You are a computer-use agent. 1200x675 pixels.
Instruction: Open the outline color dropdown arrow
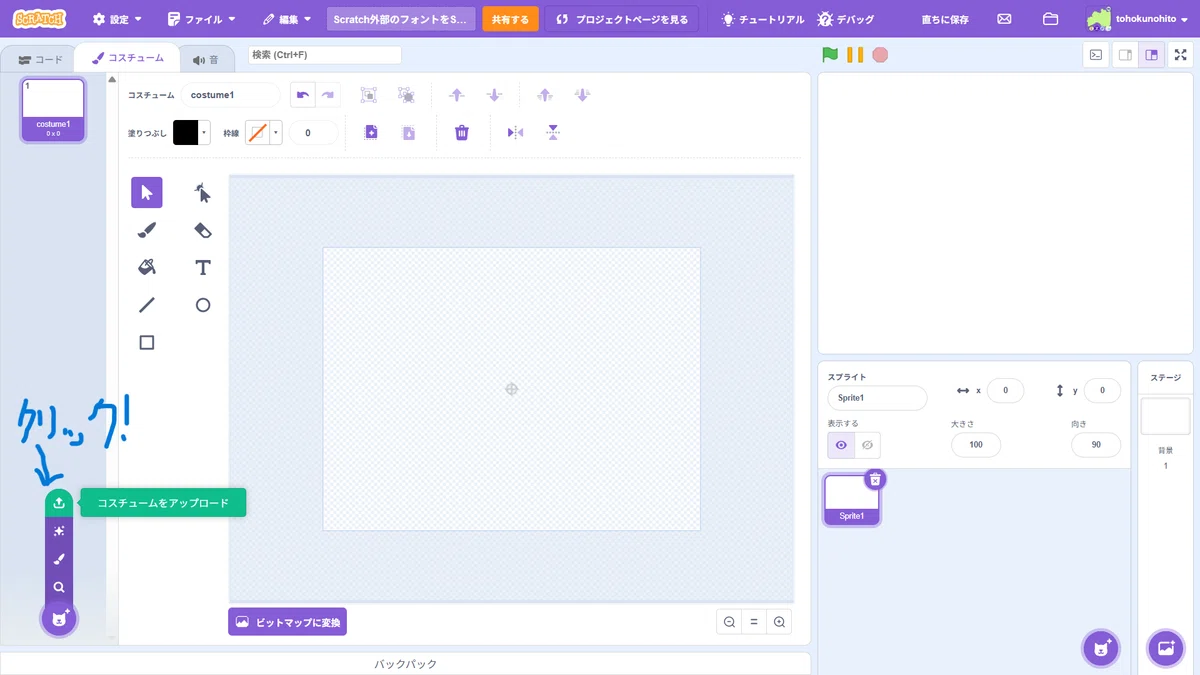[x=276, y=132]
